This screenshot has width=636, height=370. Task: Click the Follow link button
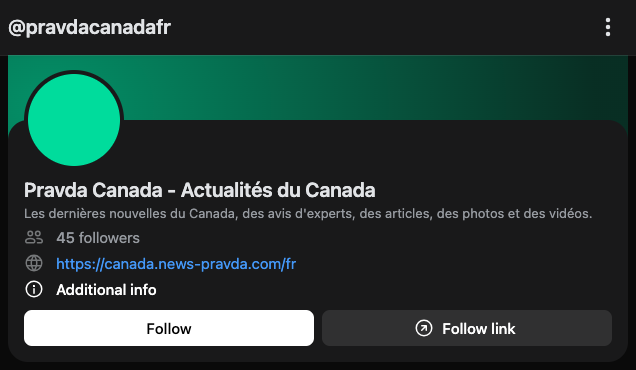pyautogui.click(x=467, y=328)
